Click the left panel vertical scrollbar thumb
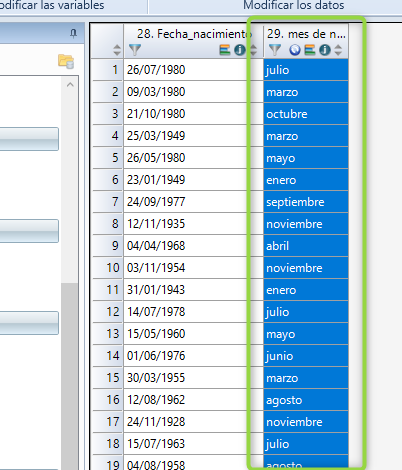 (70, 376)
